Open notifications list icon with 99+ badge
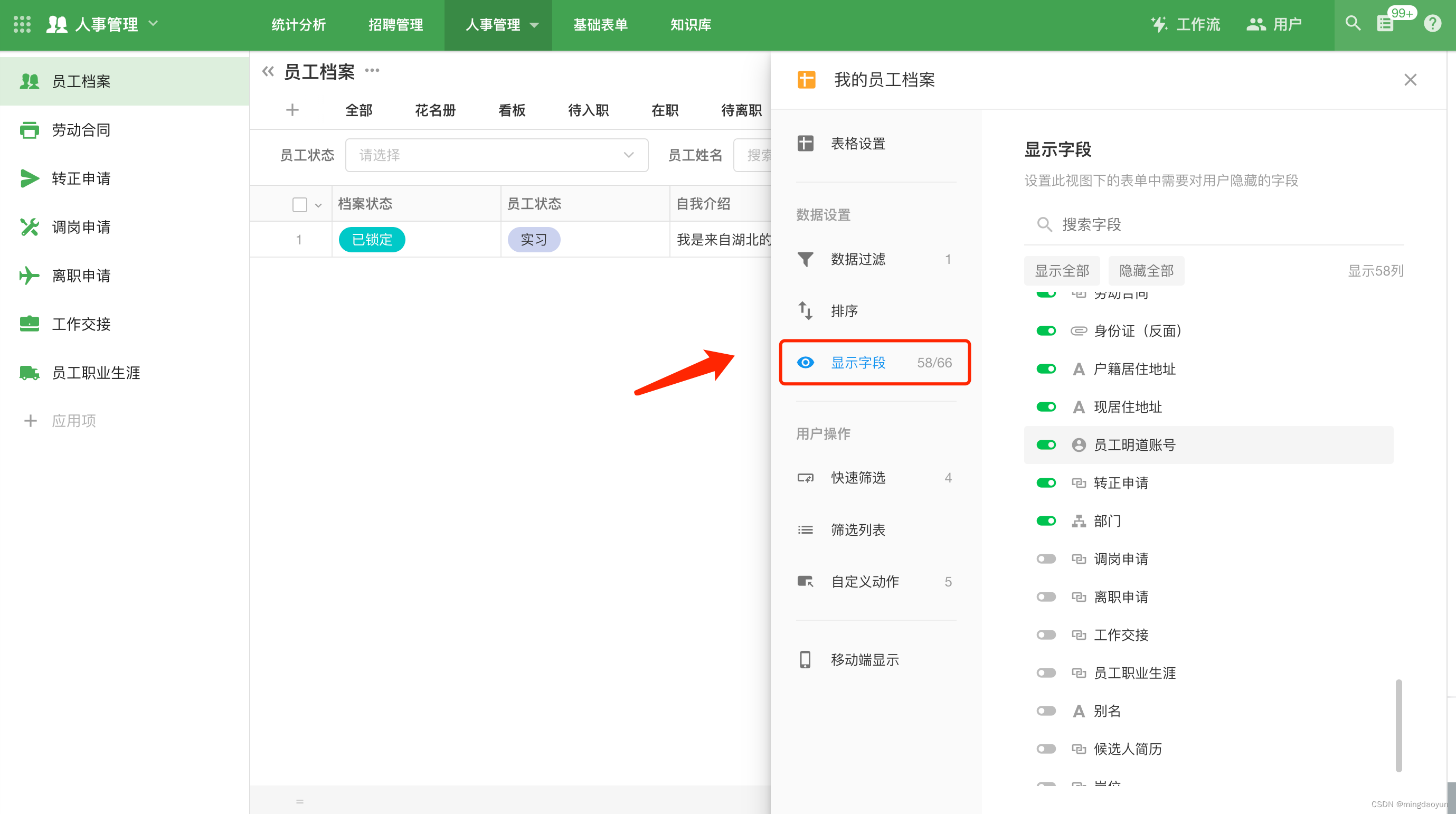 (1385, 24)
